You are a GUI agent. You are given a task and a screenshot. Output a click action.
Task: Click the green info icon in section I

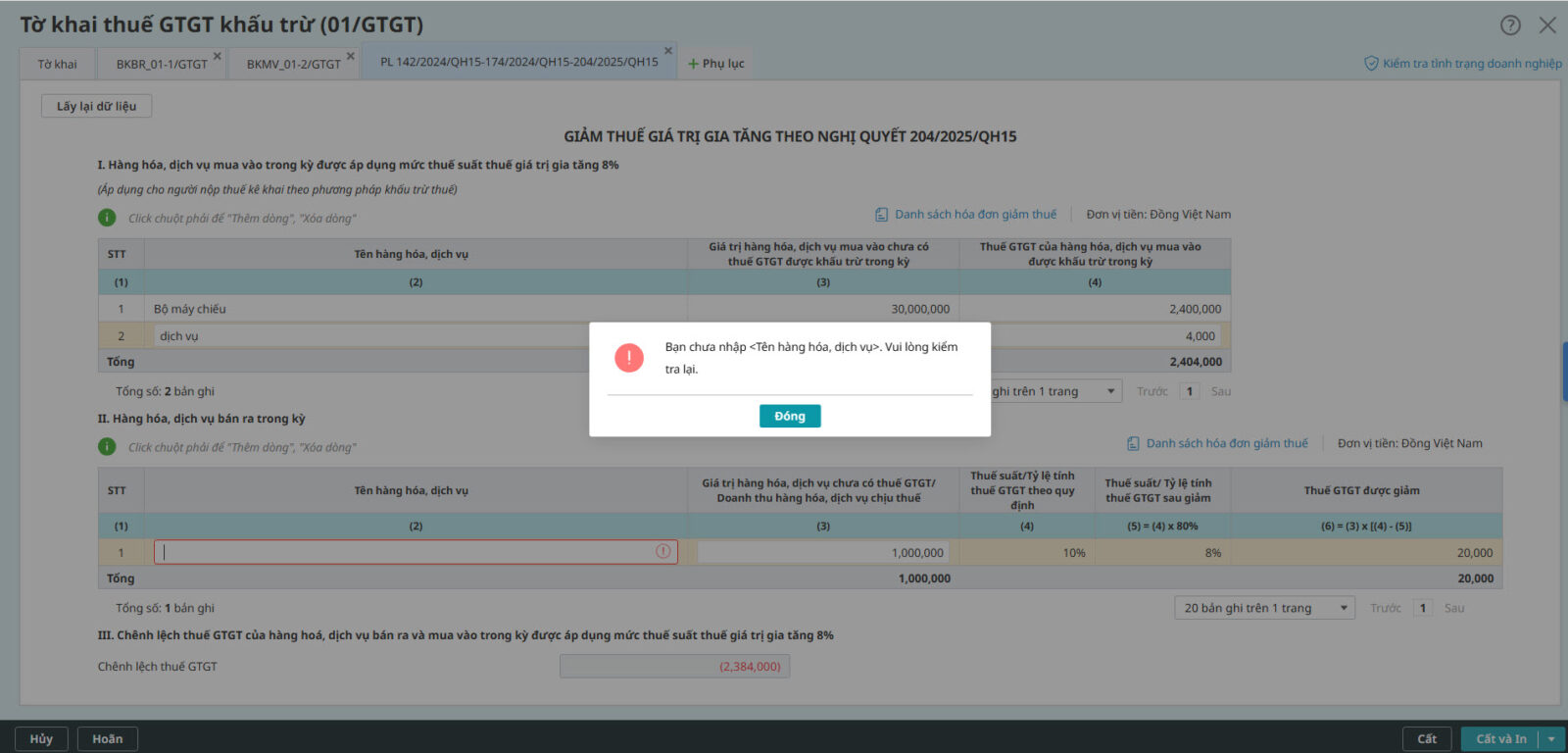pos(107,218)
